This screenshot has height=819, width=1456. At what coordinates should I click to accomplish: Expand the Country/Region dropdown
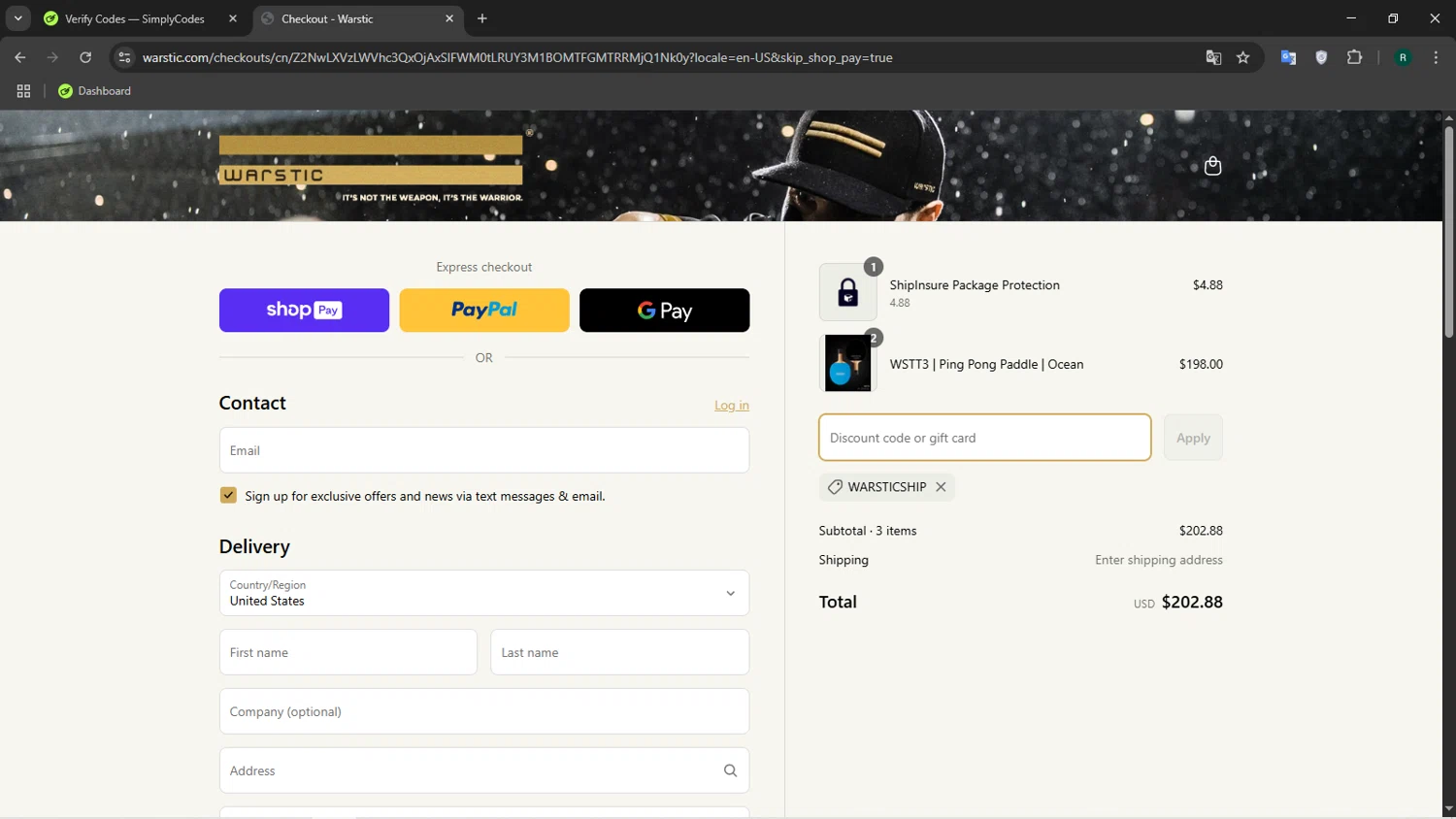point(484,593)
